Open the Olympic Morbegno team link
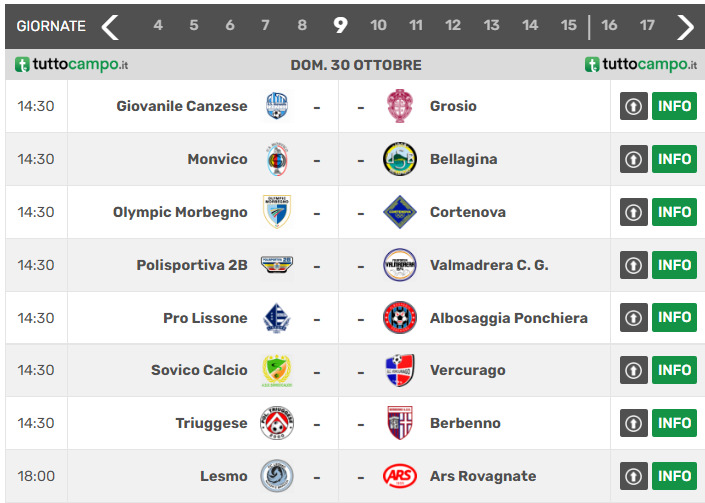 (x=180, y=212)
